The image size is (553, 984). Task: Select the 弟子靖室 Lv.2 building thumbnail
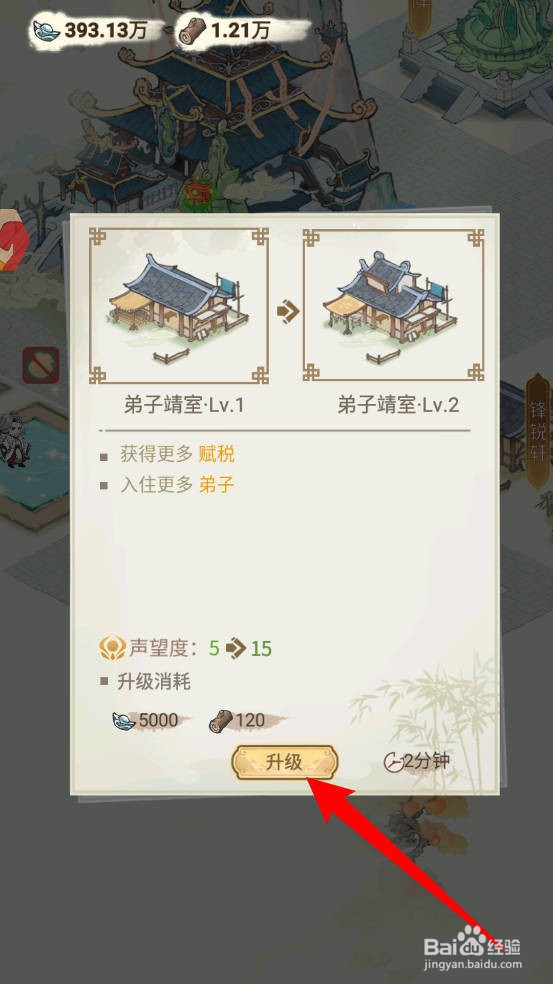coord(394,306)
